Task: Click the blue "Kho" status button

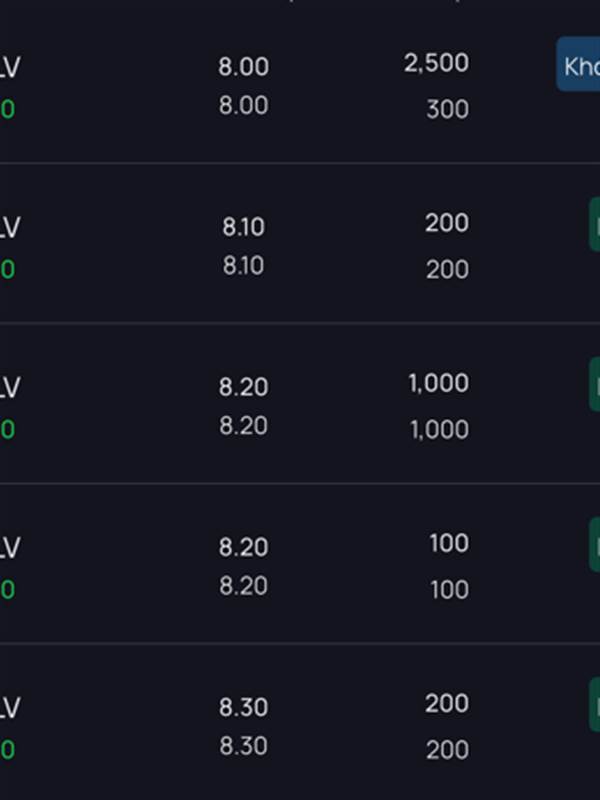Action: [x=579, y=67]
